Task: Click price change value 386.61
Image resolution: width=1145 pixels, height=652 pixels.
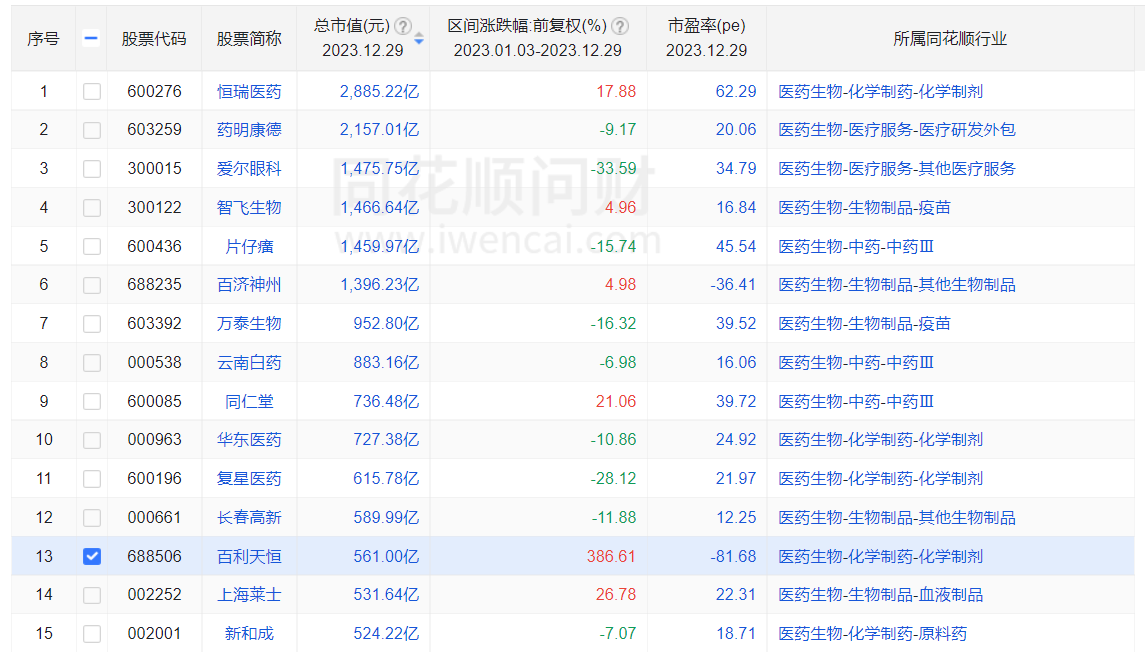Action: 611,556
